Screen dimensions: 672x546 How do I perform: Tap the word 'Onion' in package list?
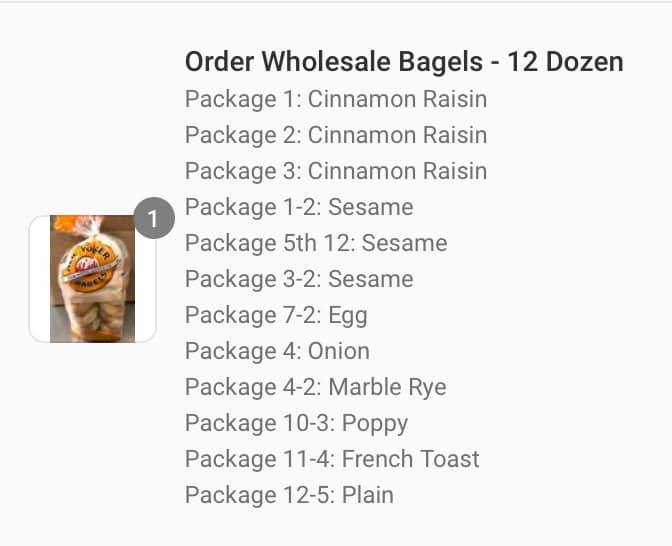339,351
